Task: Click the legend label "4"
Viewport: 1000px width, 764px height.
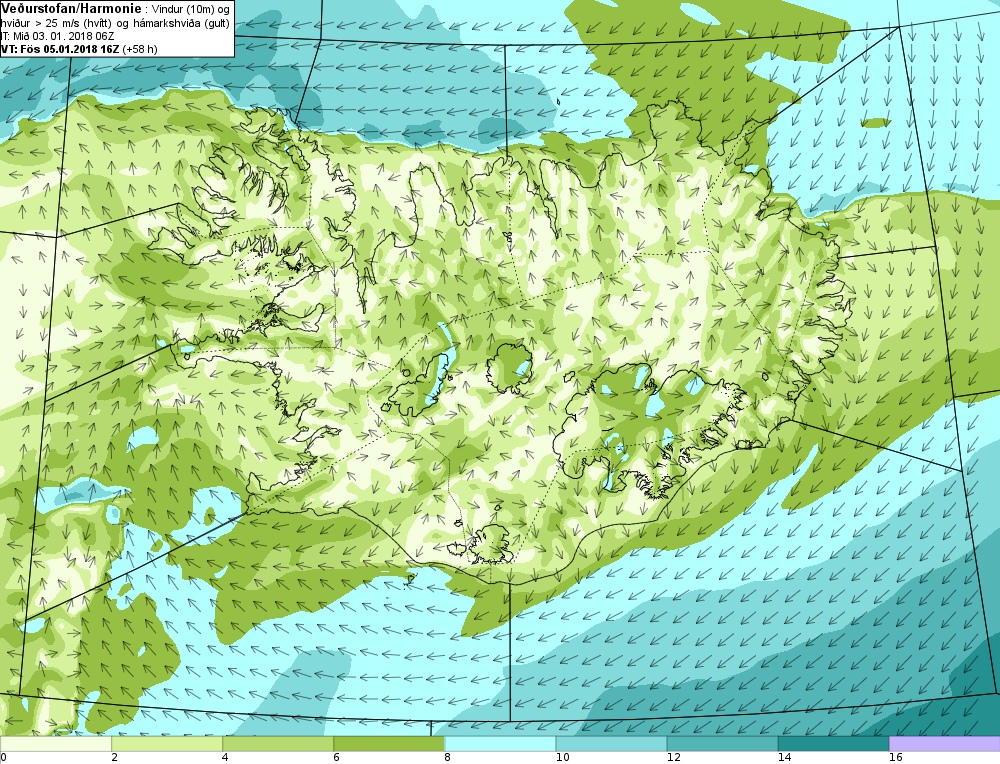Action: (225, 758)
